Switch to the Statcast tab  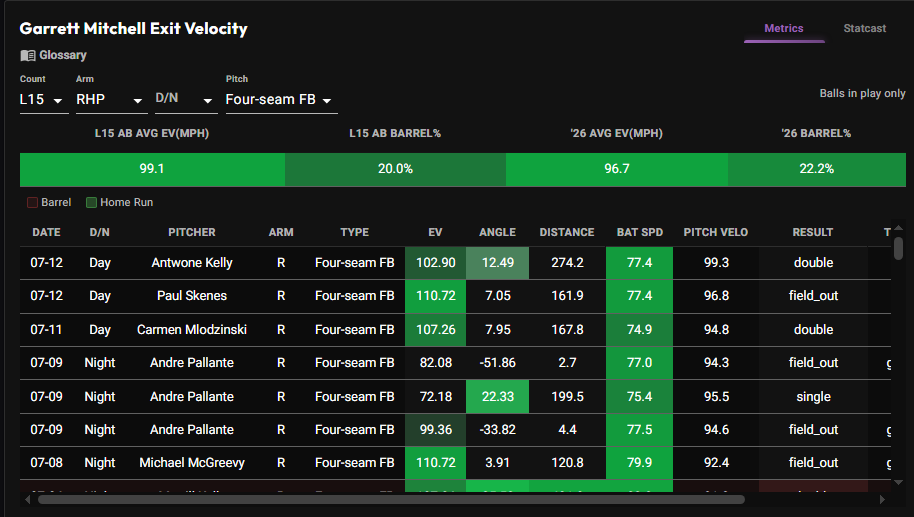pos(864,28)
